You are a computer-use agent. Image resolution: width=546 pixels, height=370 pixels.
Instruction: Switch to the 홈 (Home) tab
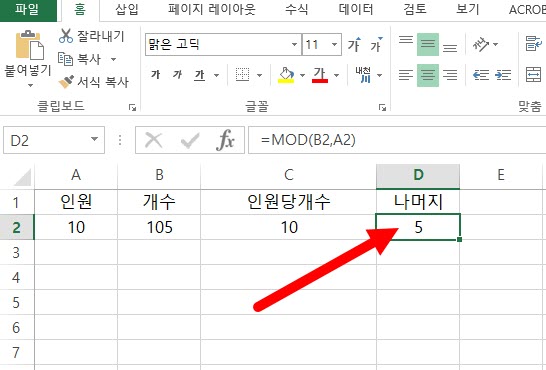tap(80, 10)
